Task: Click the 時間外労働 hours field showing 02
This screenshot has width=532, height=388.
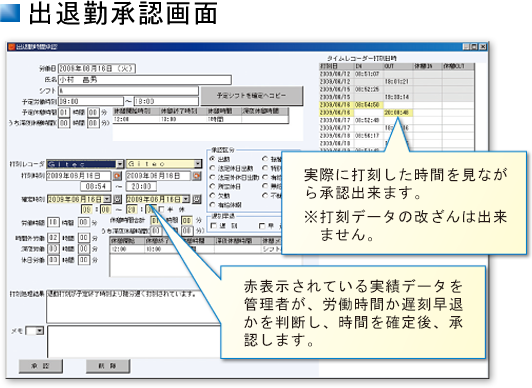Action: (53, 238)
